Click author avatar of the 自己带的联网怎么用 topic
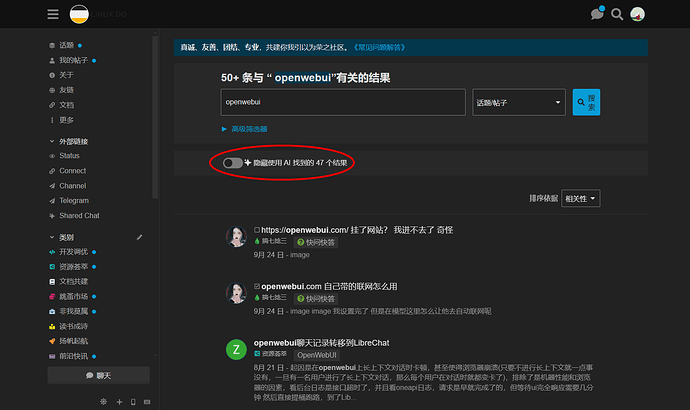The width and height of the screenshot is (690, 410). coord(236,293)
